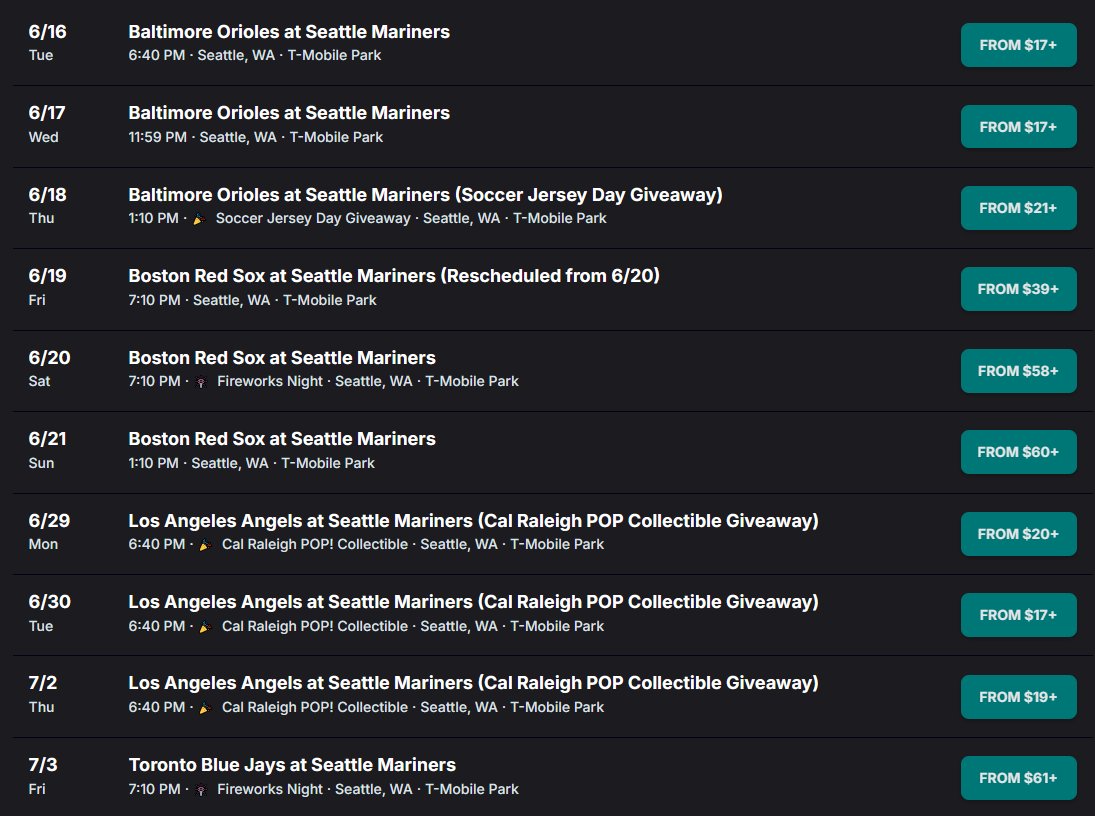The image size is (1095, 816).
Task: Open the Rescheduled from 6/20 Red Sox game title
Action: tap(394, 275)
